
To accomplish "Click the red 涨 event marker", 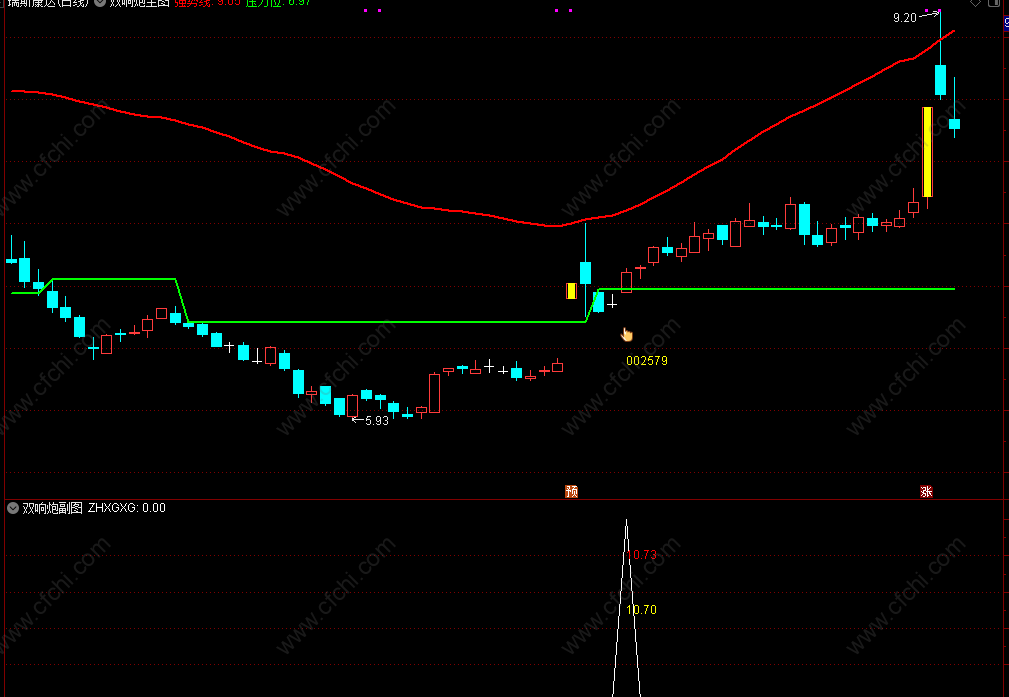I will pos(927,492).
